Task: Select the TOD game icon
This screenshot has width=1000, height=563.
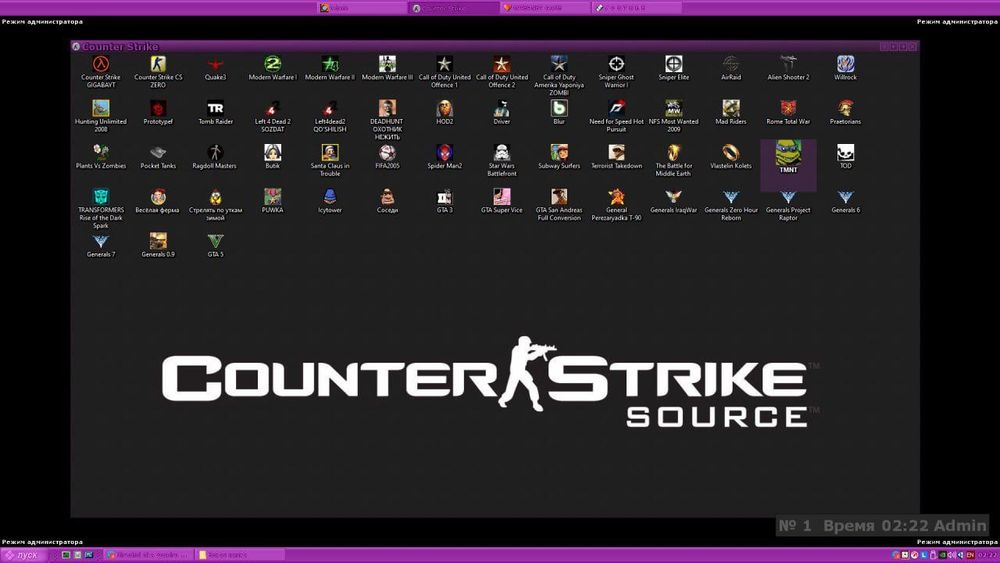Action: pos(846,153)
